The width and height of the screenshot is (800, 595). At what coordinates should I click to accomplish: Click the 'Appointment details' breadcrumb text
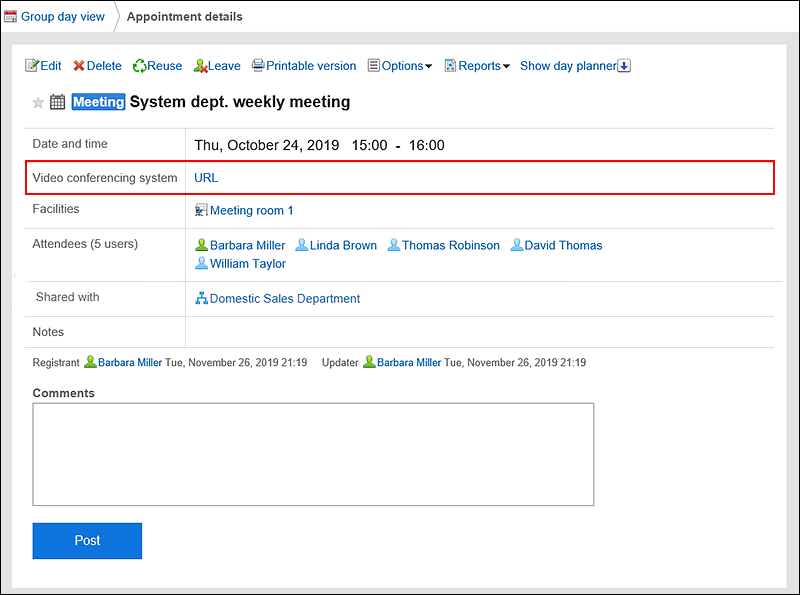[185, 17]
